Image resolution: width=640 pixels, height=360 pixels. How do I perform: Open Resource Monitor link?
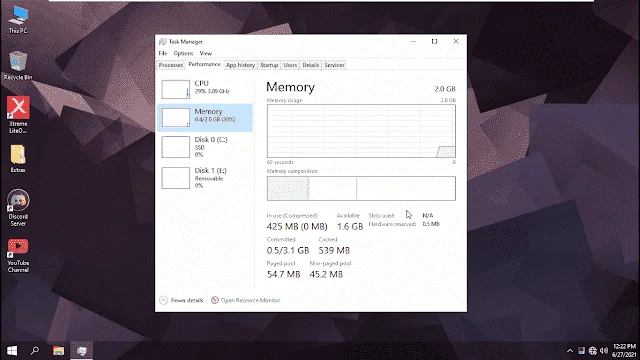(x=251, y=300)
